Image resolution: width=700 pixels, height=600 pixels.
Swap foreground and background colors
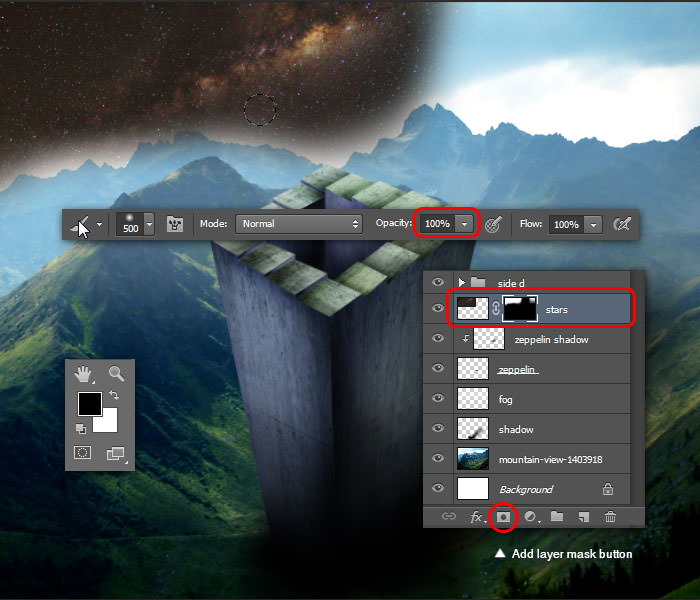tap(114, 395)
